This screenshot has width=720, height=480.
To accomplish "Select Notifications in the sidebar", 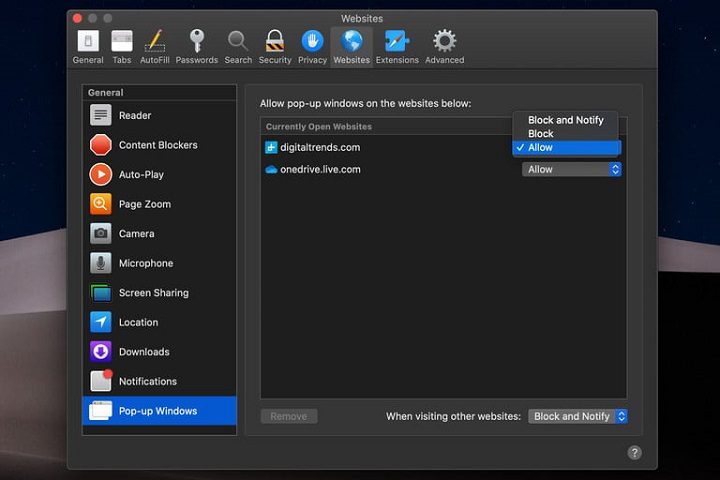I will tap(147, 381).
